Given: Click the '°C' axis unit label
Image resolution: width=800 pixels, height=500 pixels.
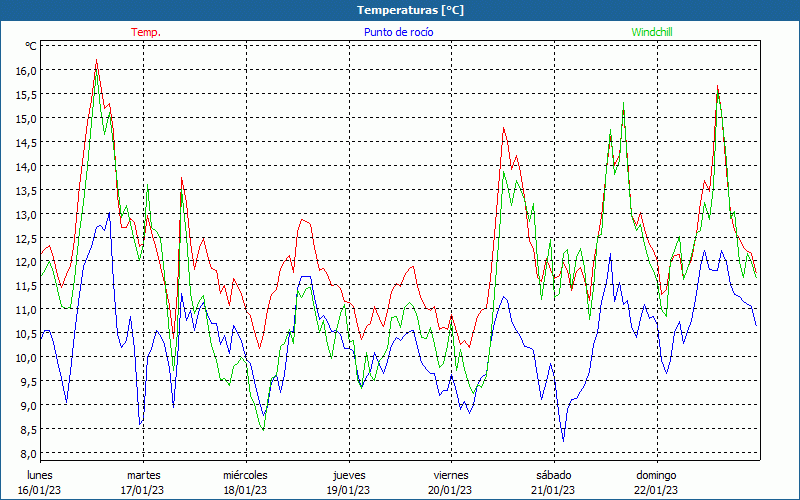Looking at the screenshot, I should click(31, 46).
